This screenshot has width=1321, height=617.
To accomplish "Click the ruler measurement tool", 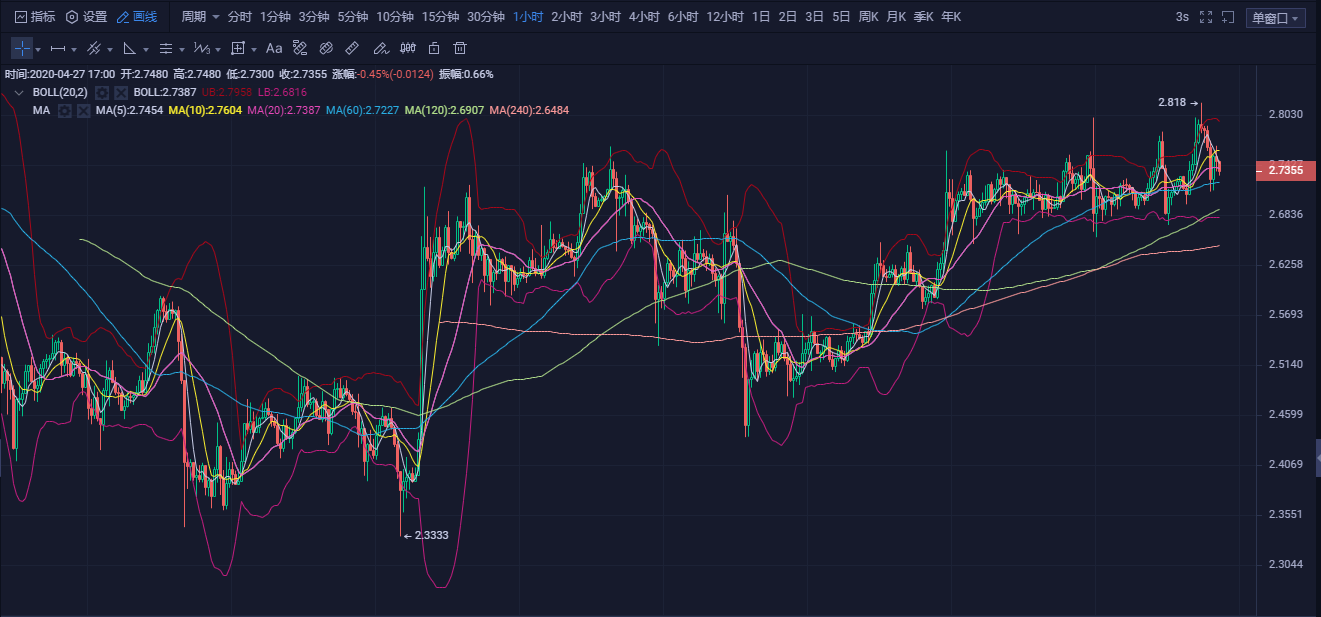I will point(352,48).
